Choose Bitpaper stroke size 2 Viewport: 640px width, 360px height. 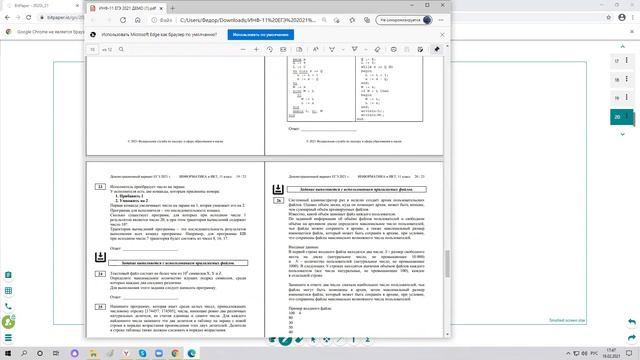pyautogui.click(x=367, y=339)
